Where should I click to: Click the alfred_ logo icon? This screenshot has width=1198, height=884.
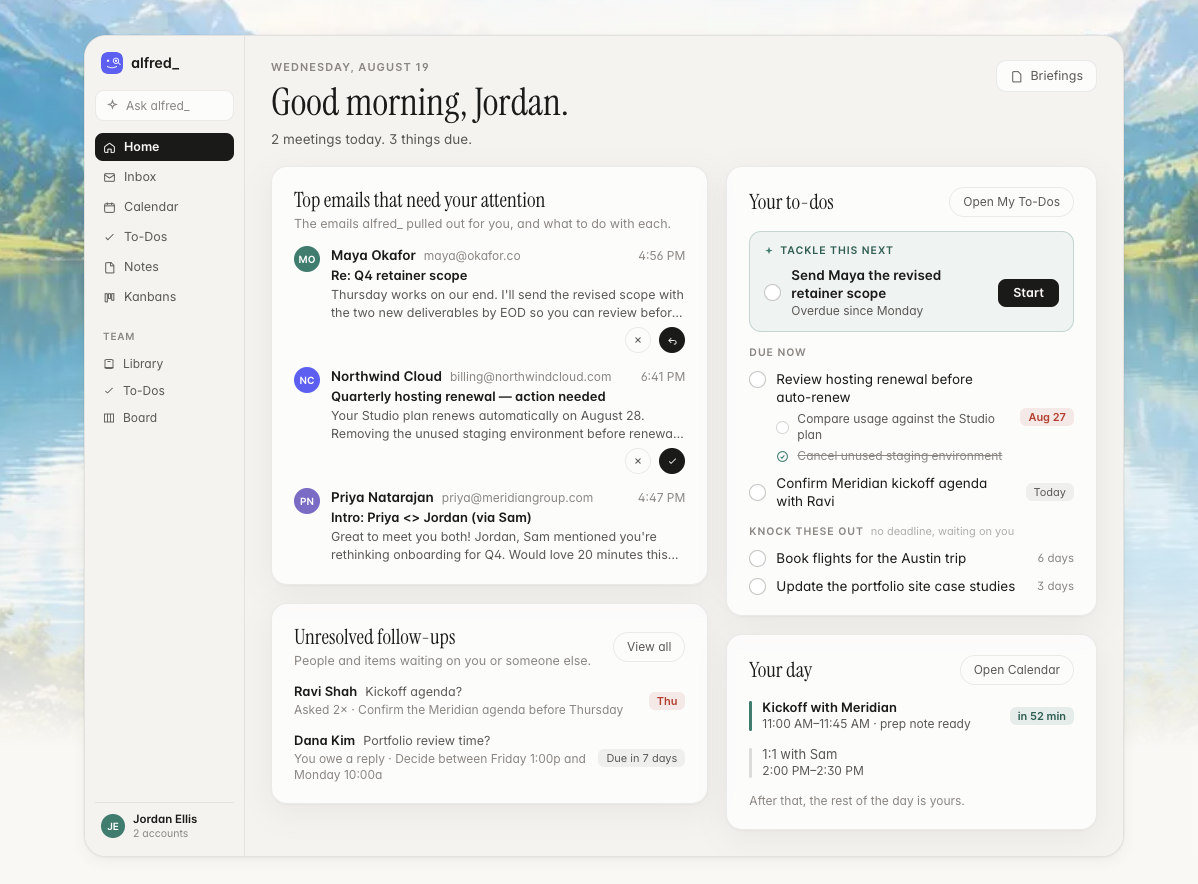pyautogui.click(x=112, y=63)
